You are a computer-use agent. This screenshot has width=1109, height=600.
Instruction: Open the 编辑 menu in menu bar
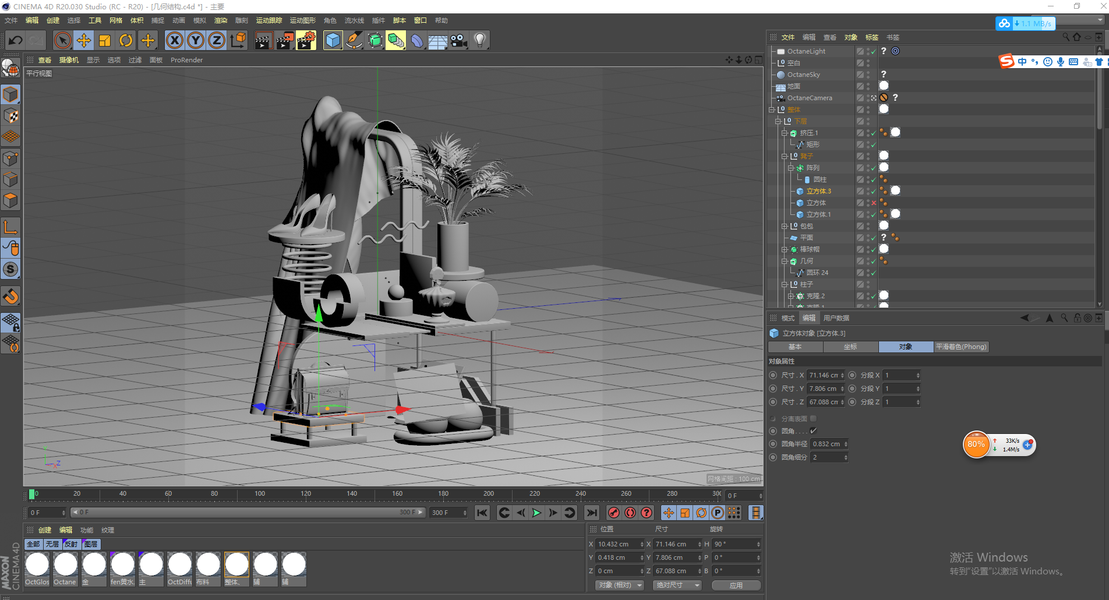tap(32, 21)
